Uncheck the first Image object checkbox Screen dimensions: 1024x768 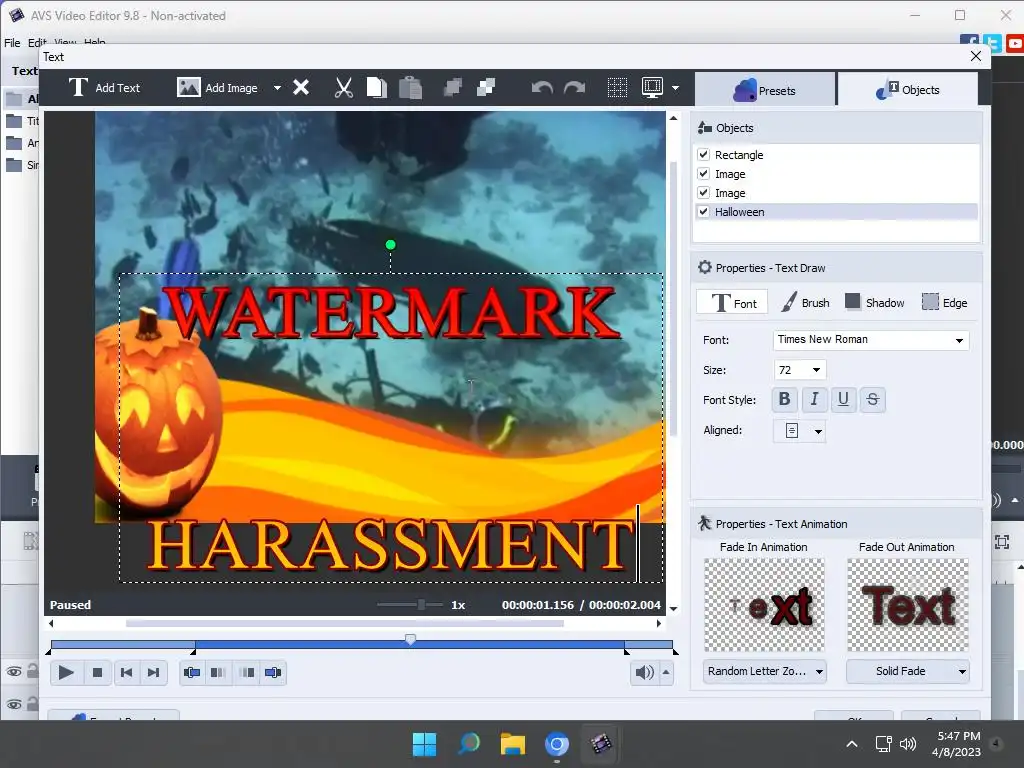coord(703,174)
